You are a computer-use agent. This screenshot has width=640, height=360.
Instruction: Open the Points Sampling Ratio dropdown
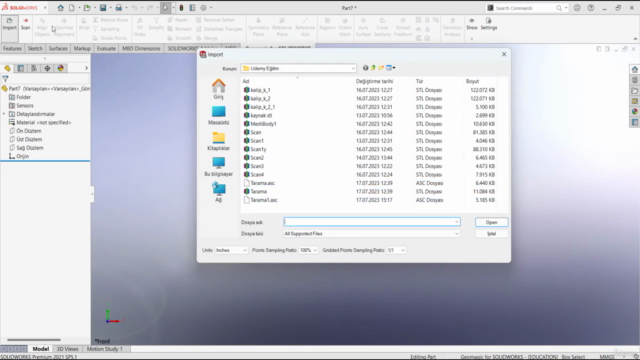click(309, 250)
